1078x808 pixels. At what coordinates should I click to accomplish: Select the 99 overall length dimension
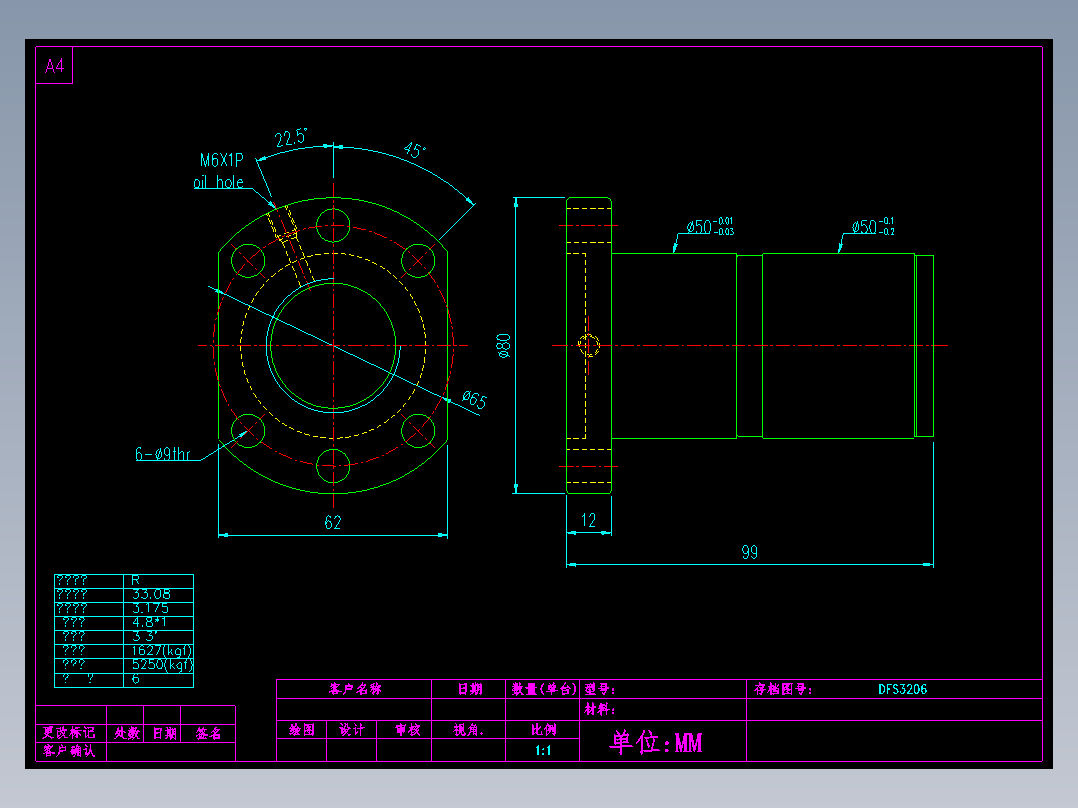pyautogui.click(x=749, y=552)
